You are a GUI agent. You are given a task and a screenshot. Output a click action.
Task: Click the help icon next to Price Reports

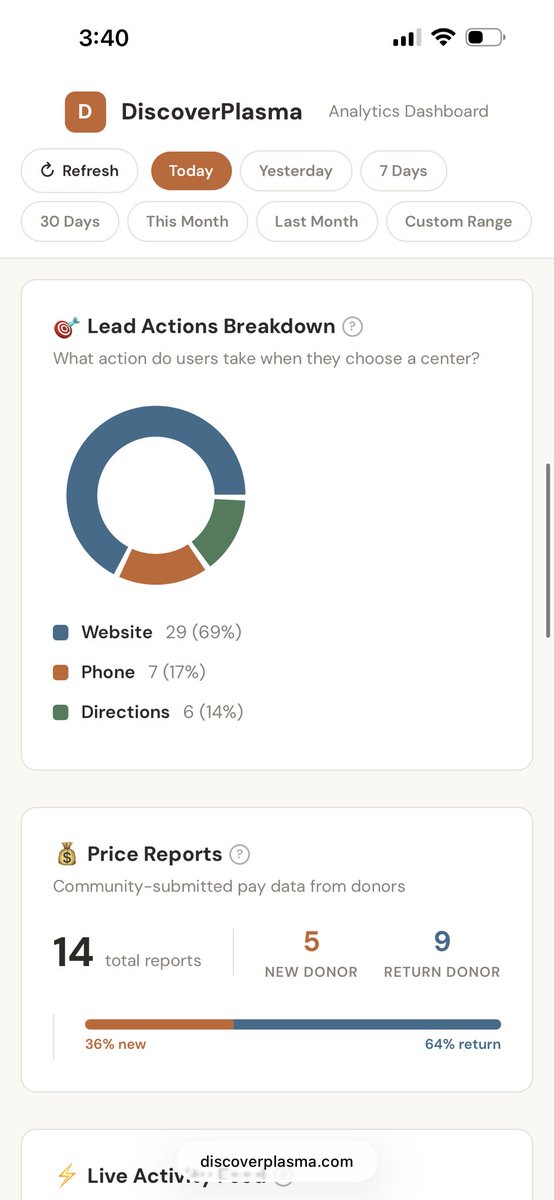coord(239,854)
